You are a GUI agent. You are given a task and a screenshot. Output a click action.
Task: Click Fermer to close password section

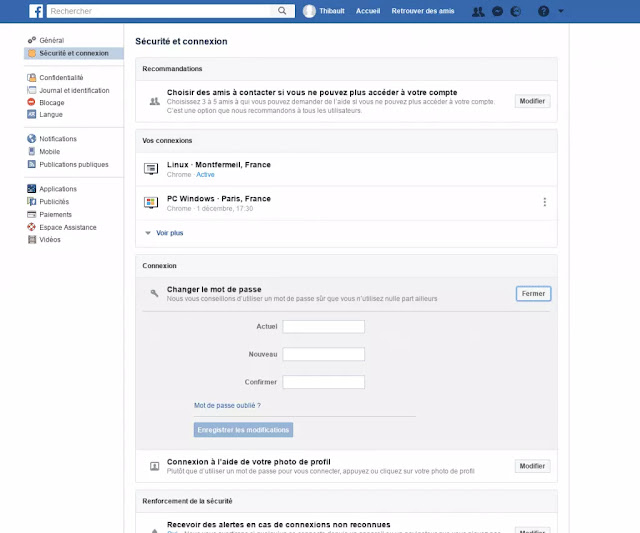pos(533,294)
